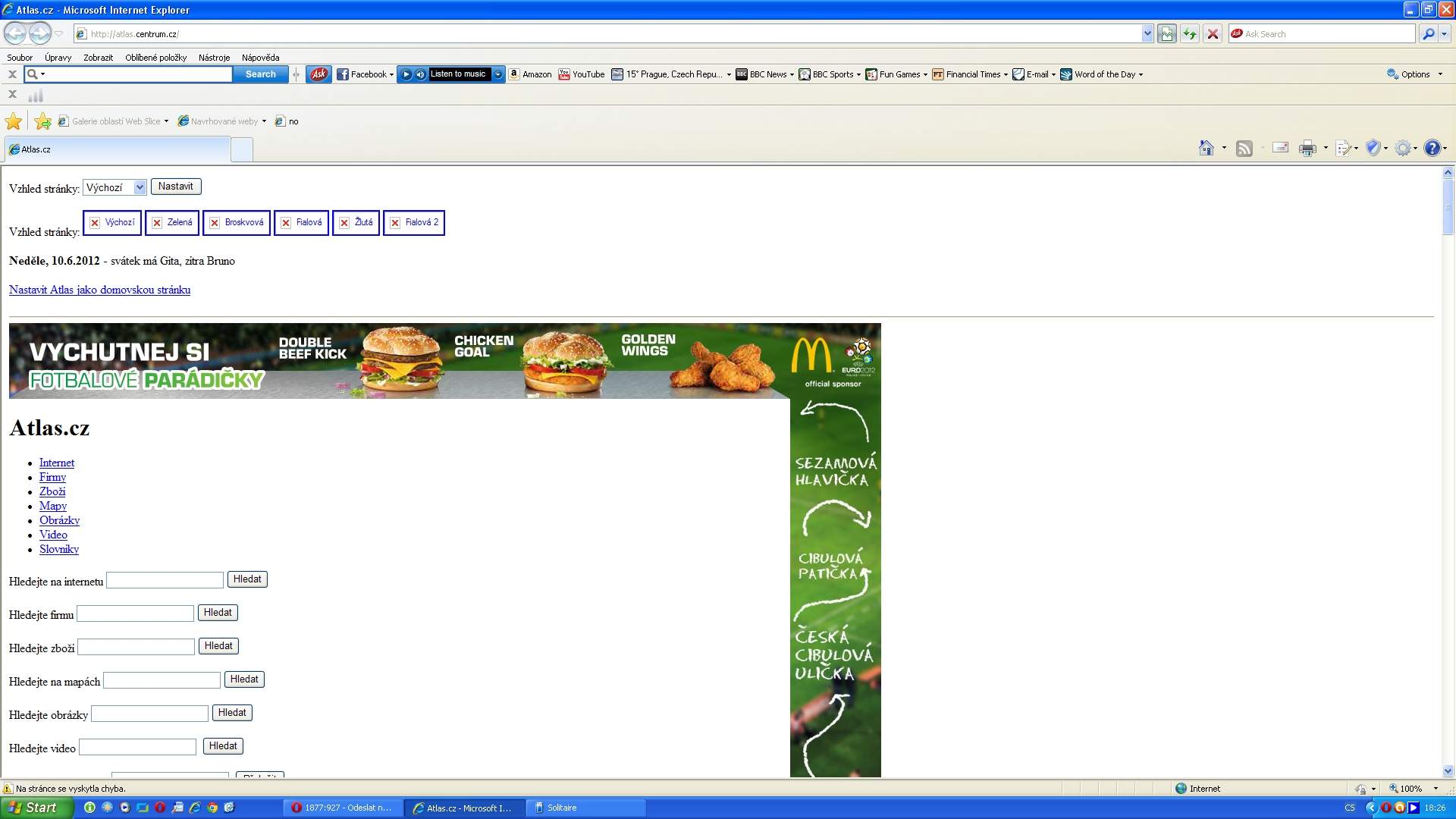Click the Home page icon

coord(1207,149)
